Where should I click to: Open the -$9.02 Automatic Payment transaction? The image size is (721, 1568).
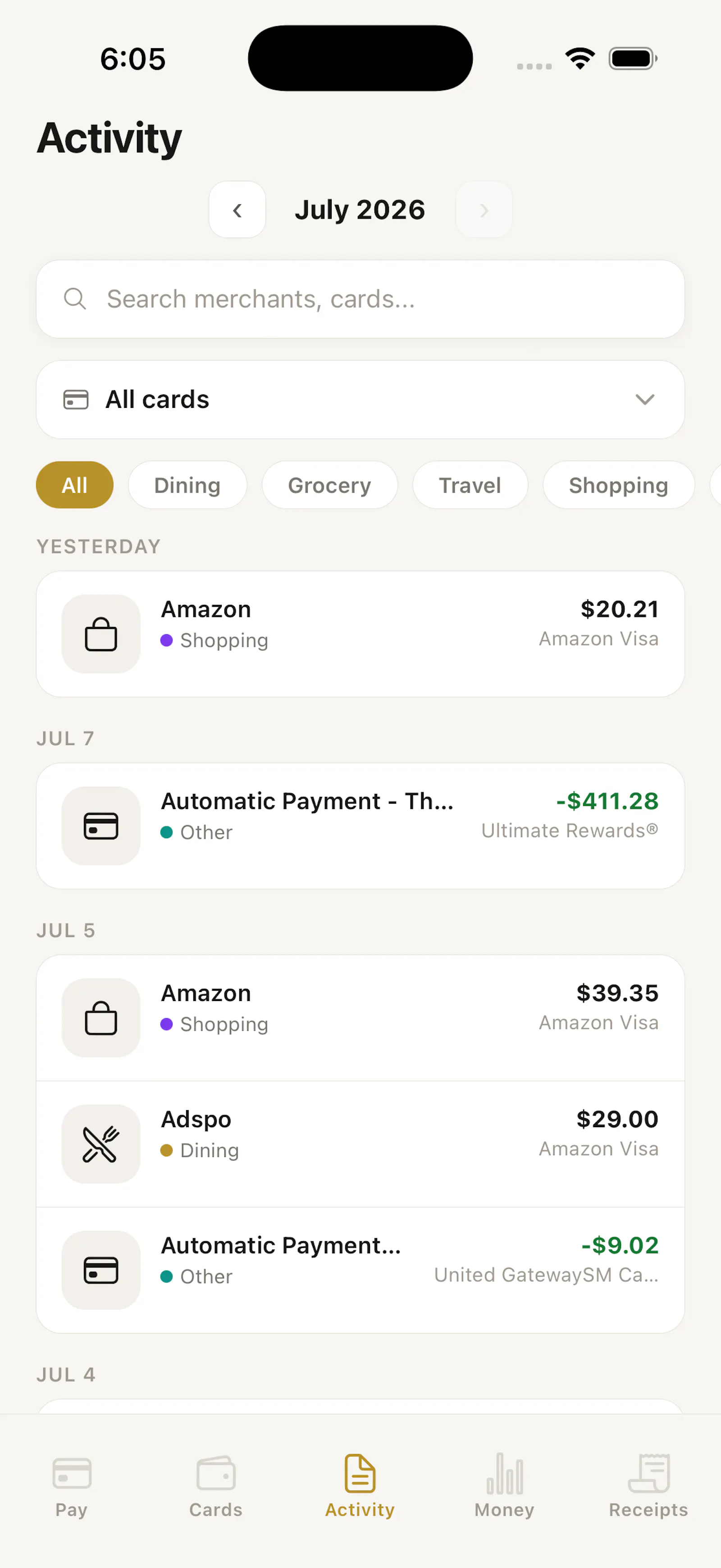(360, 1271)
